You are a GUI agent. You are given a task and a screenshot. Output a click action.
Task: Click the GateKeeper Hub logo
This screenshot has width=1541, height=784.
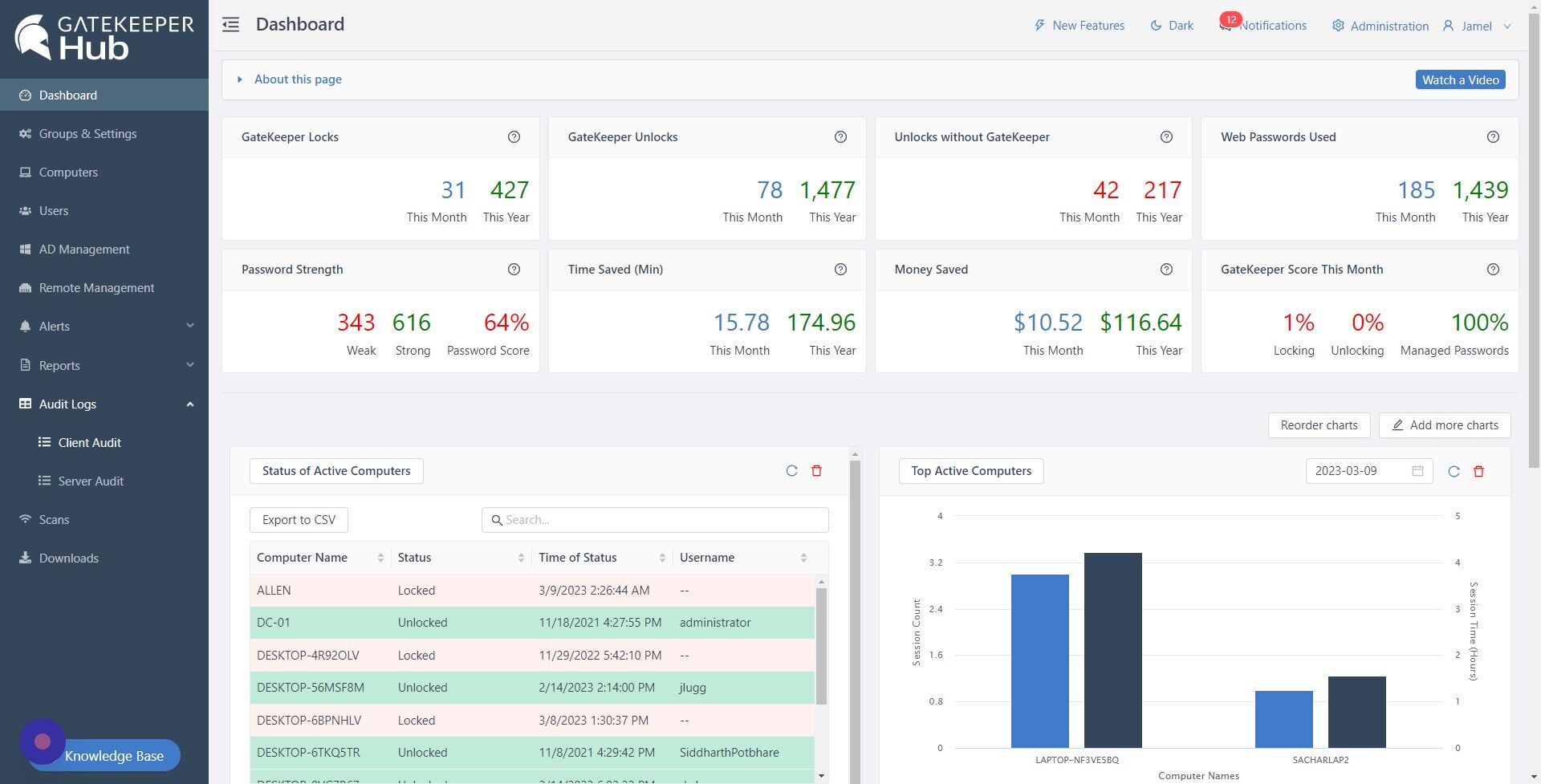click(x=104, y=37)
